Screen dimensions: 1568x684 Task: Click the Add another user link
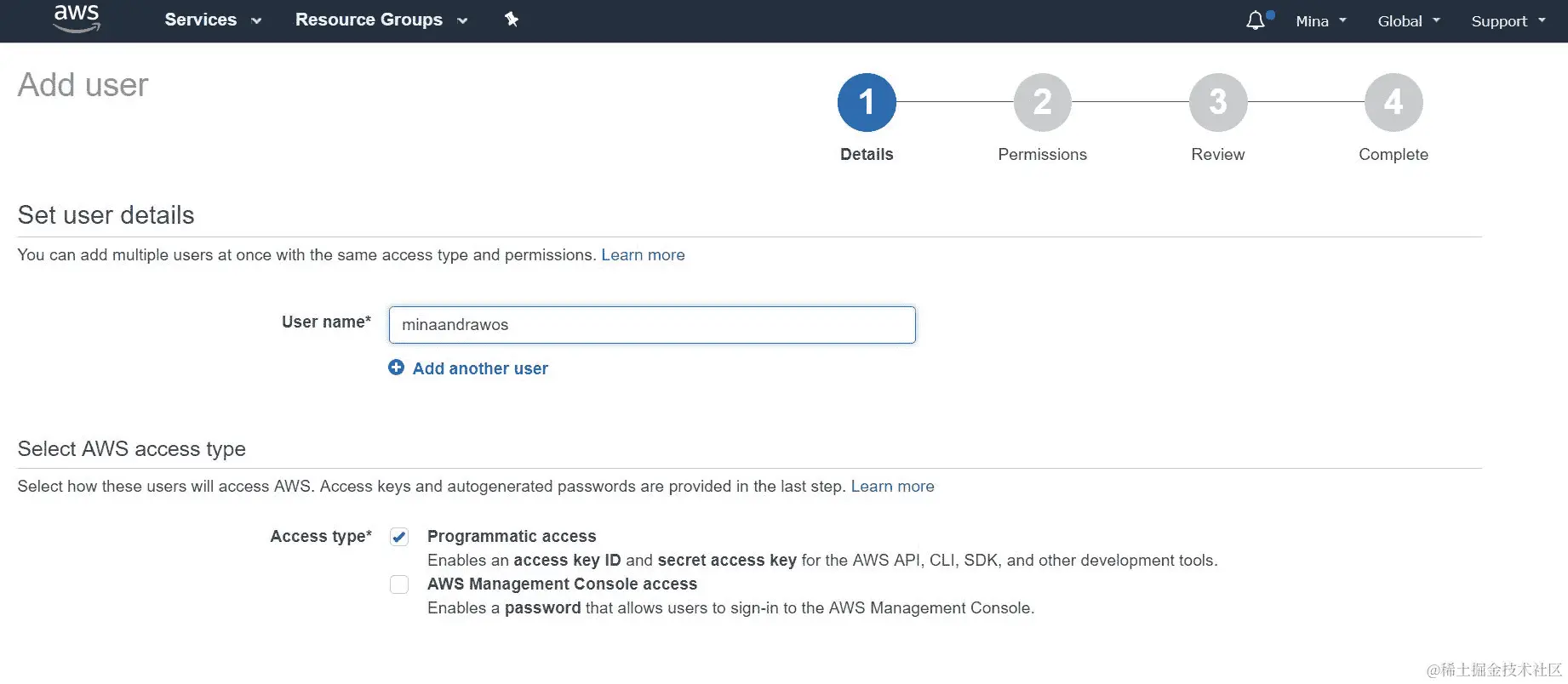(x=480, y=368)
